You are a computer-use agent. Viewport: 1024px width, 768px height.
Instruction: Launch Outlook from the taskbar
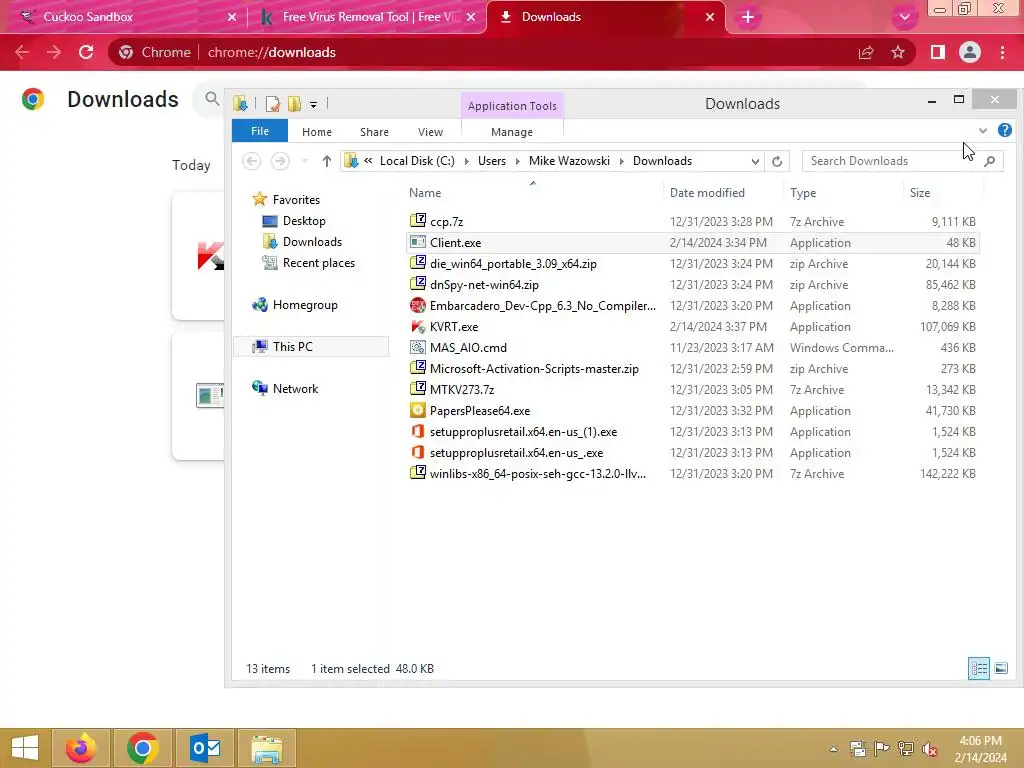pos(205,748)
